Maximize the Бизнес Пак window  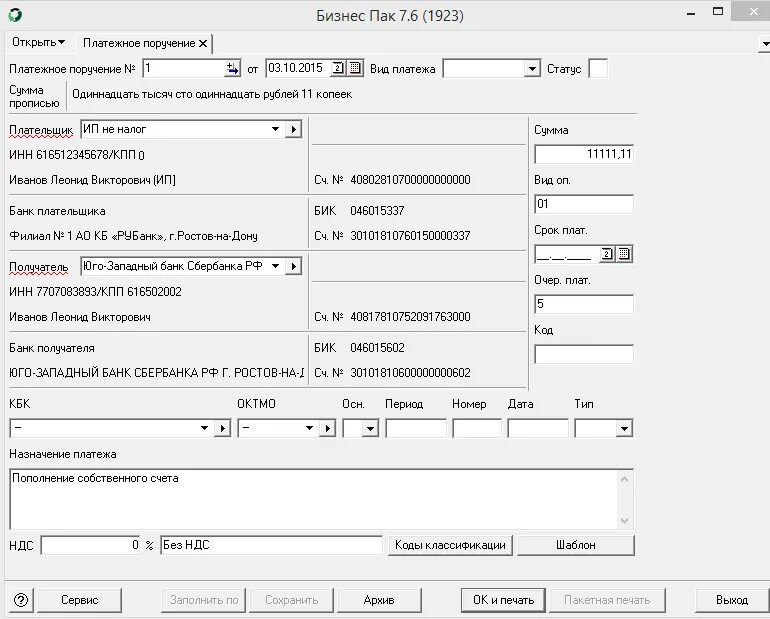click(718, 12)
